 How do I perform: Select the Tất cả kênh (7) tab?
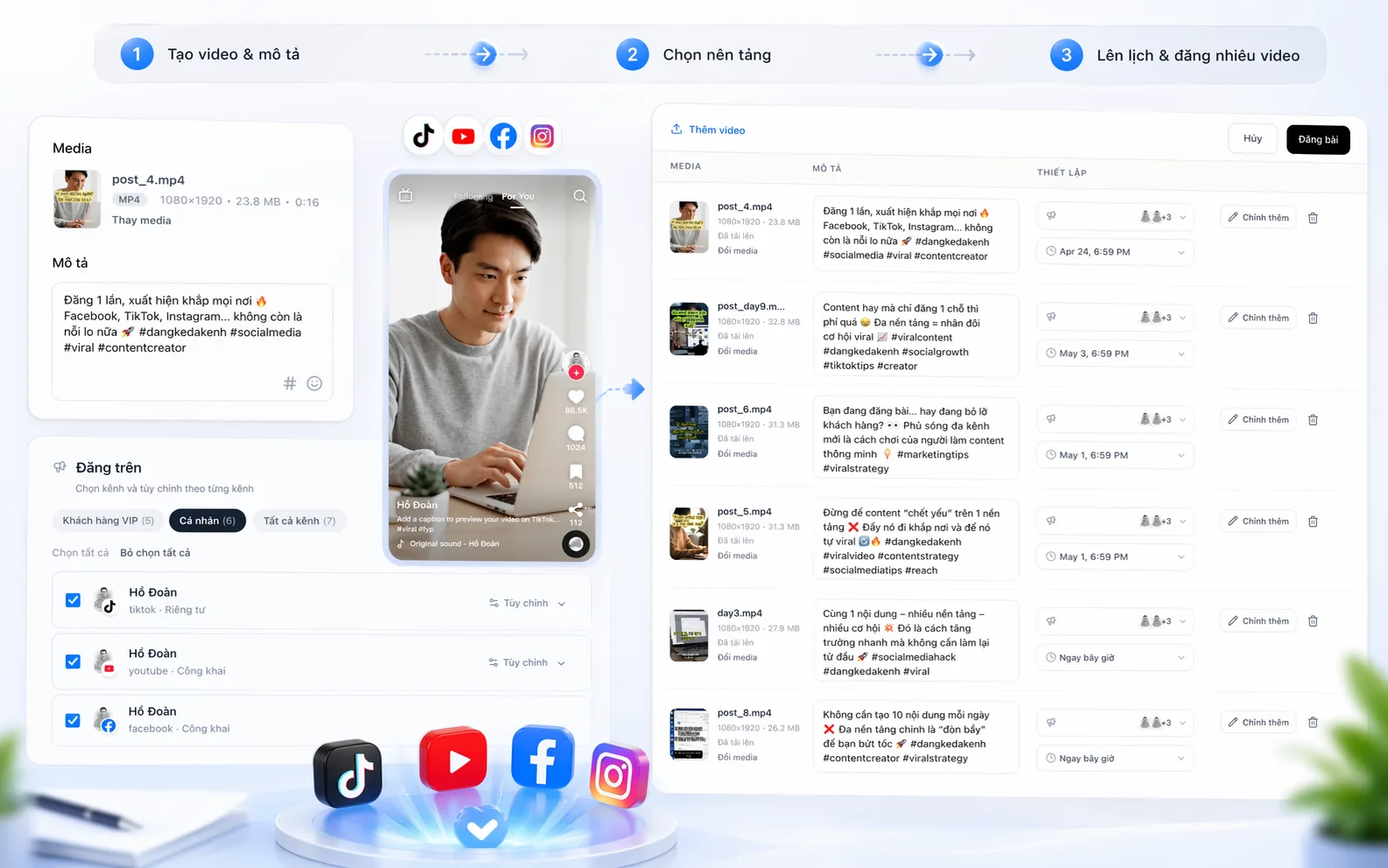point(299,521)
